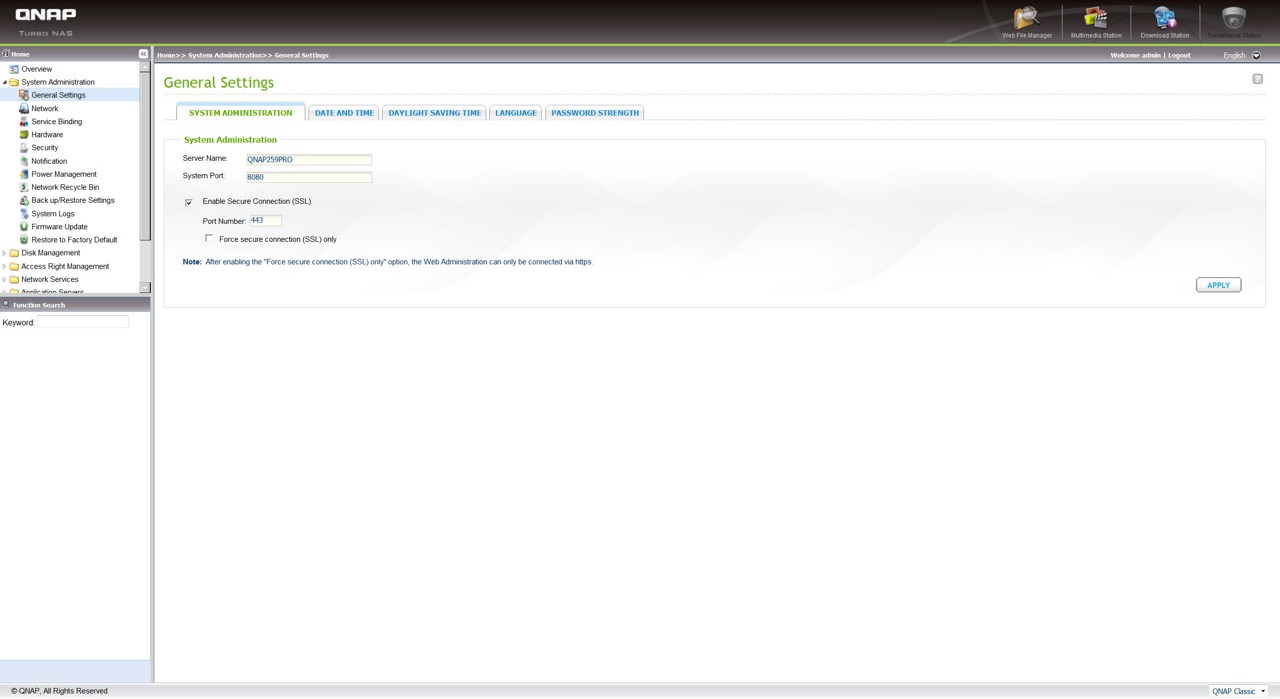Uncheck Enable Secure Connection (SSL)

coord(188,202)
